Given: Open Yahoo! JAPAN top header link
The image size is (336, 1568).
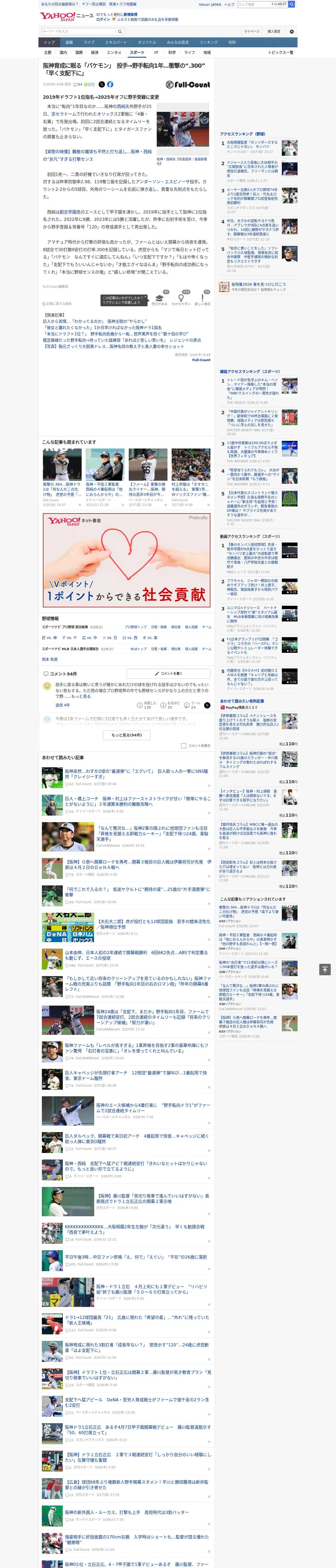Looking at the screenshot, I should pyautogui.click(x=210, y=4).
